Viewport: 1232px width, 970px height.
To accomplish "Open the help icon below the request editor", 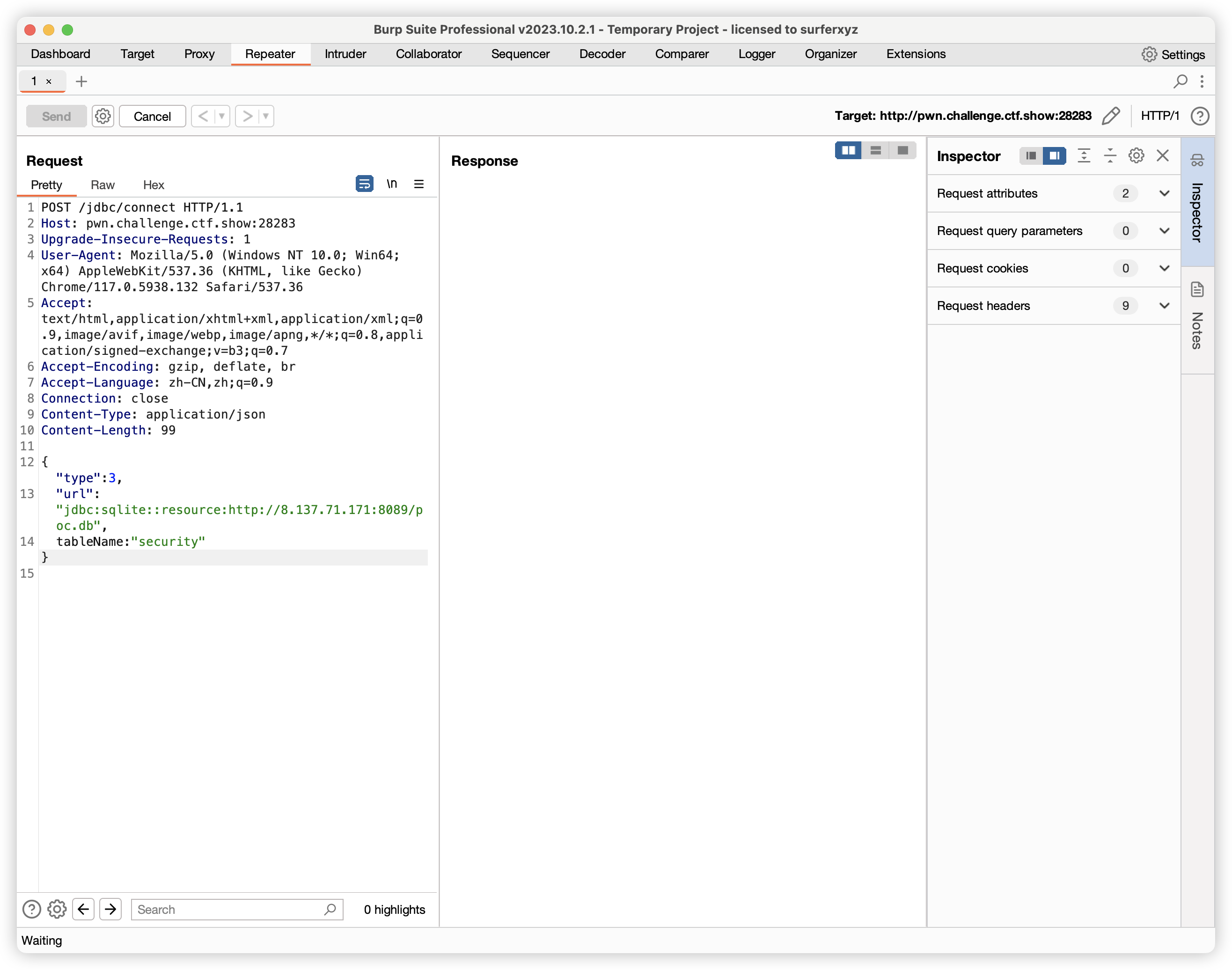I will tap(32, 909).
